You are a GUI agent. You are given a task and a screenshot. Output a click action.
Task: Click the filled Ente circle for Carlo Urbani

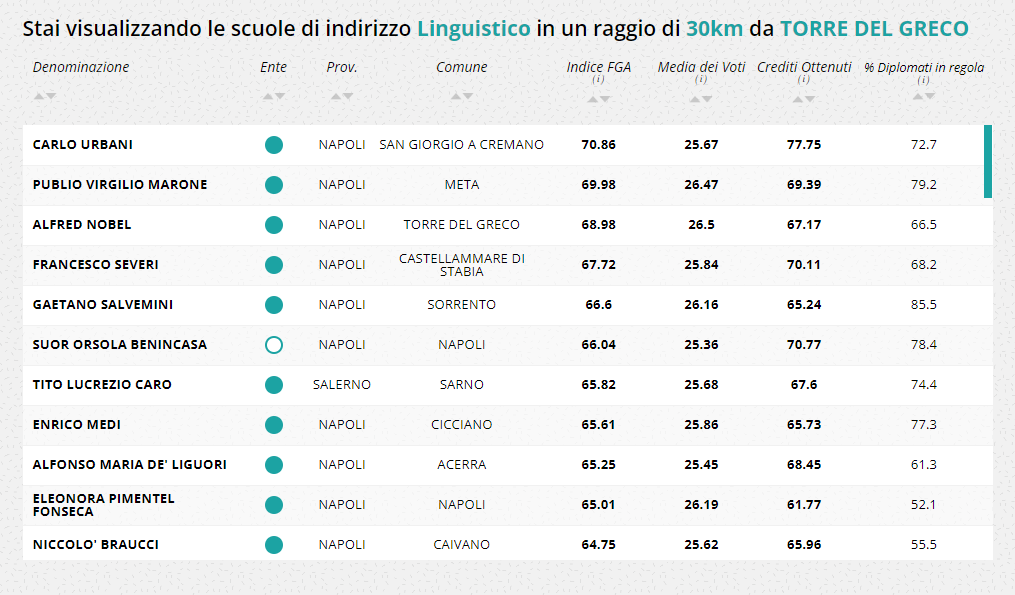pos(274,145)
